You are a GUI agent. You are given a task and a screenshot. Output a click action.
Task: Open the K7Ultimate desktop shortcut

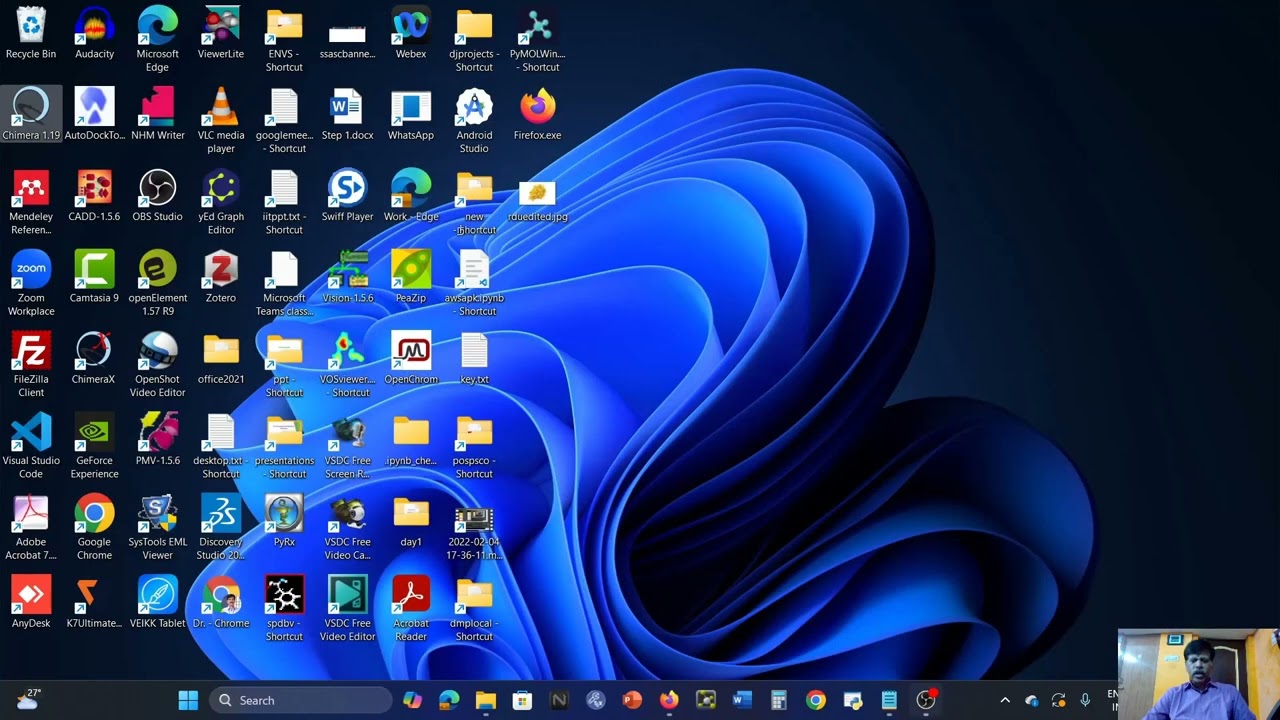[x=94, y=602]
